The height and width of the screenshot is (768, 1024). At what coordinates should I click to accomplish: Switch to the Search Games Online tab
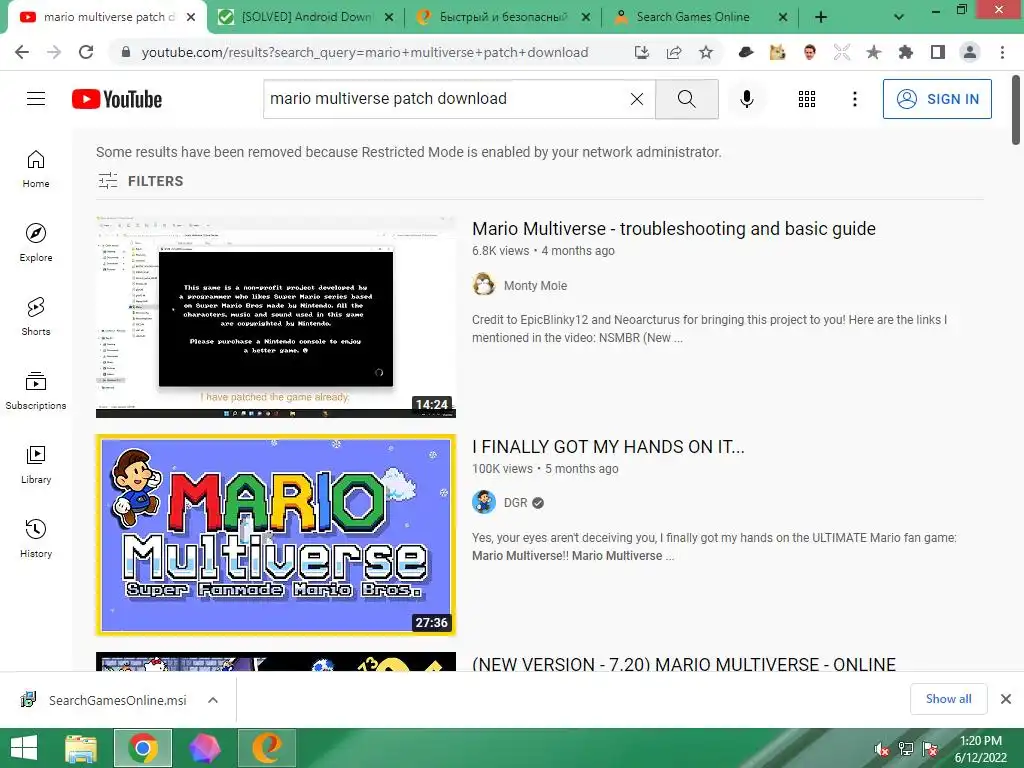(692, 17)
